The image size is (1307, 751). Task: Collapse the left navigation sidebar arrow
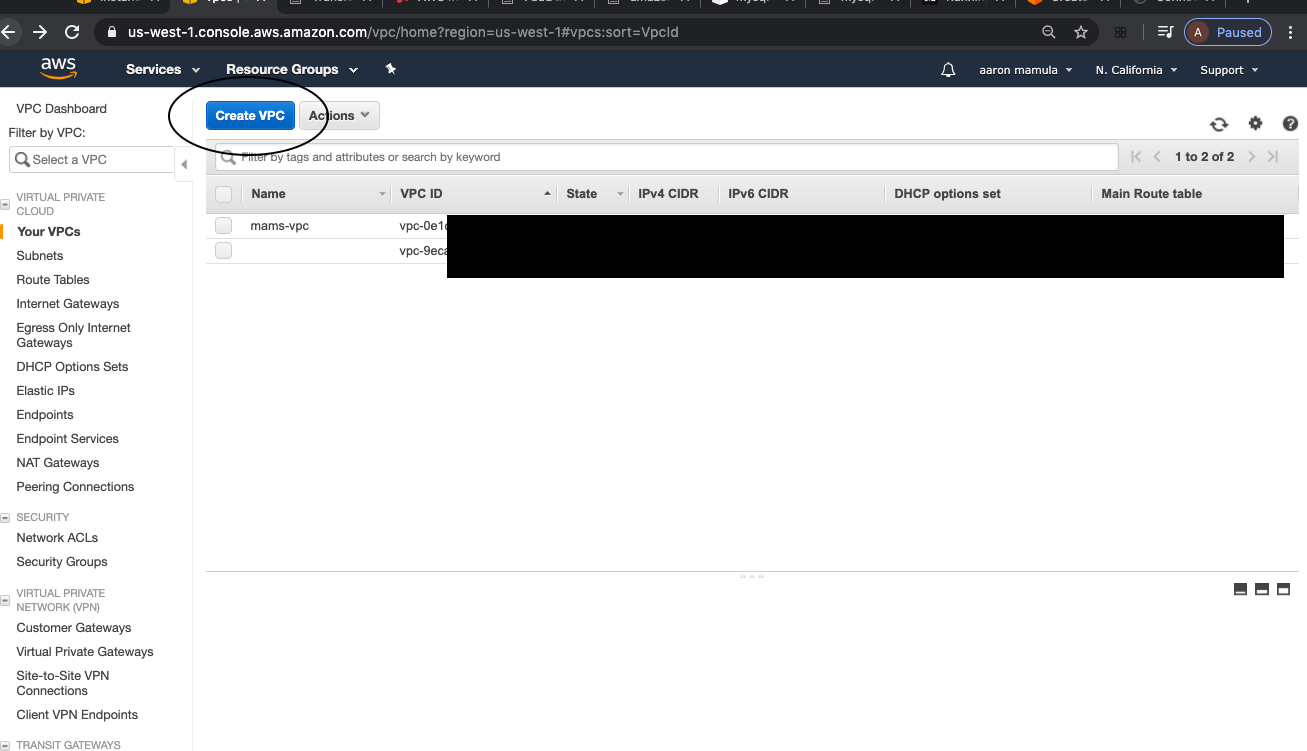[184, 164]
